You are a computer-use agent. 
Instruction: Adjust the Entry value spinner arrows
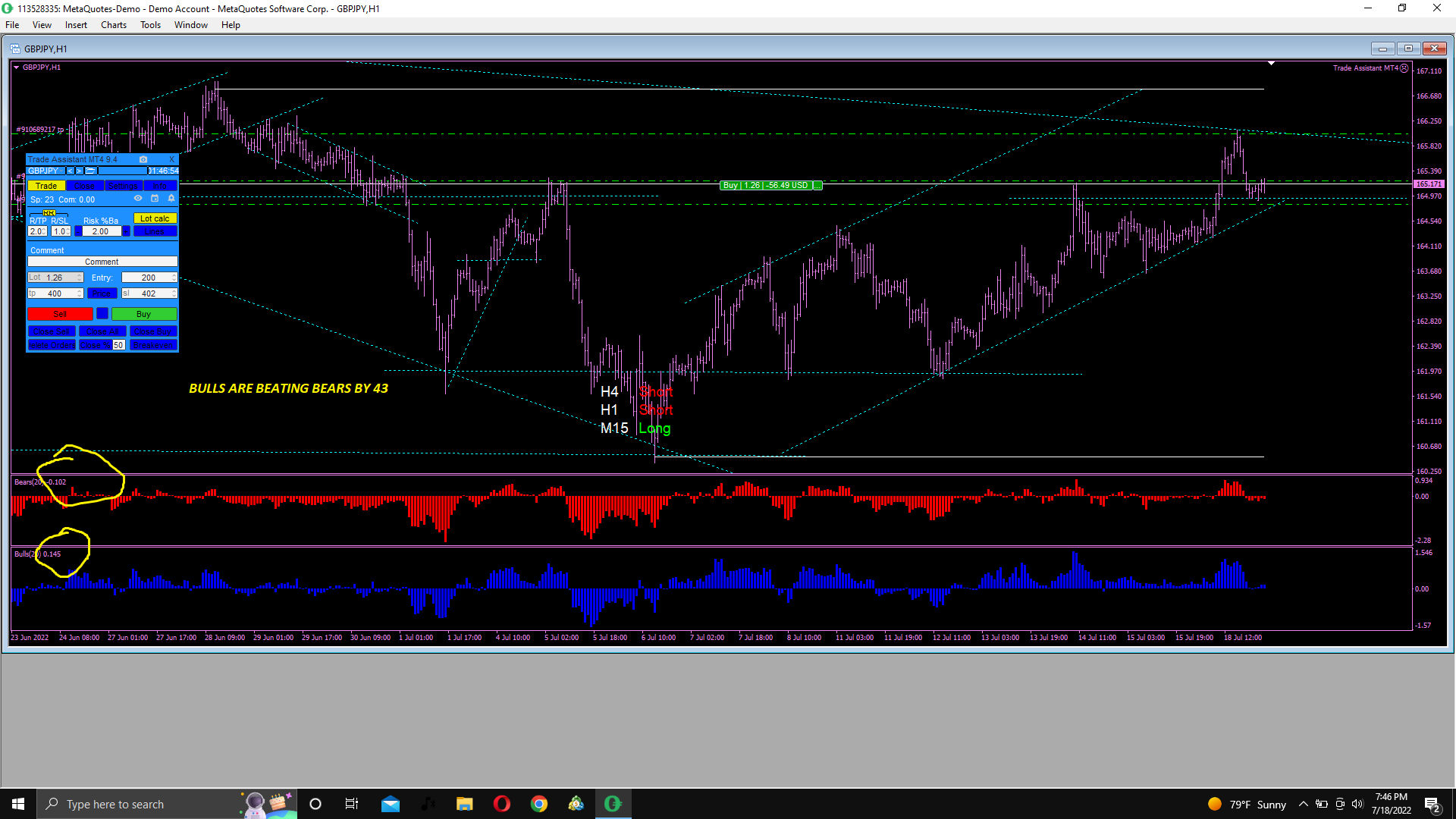point(174,278)
